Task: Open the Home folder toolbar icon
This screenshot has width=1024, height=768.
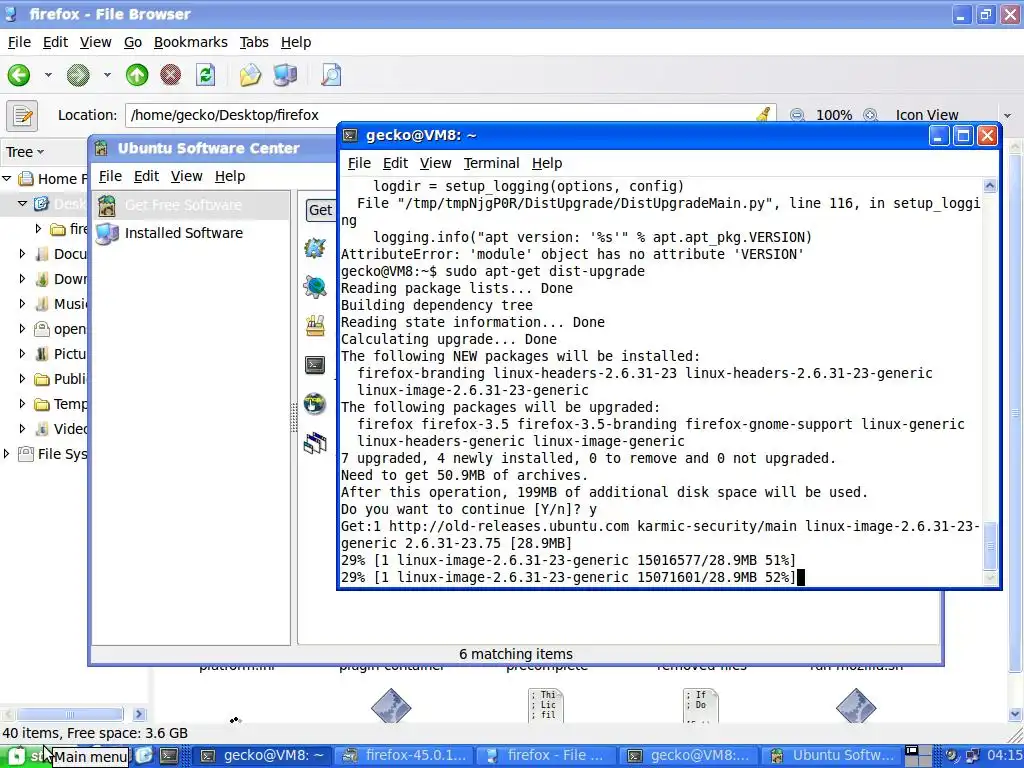Action: 250,75
